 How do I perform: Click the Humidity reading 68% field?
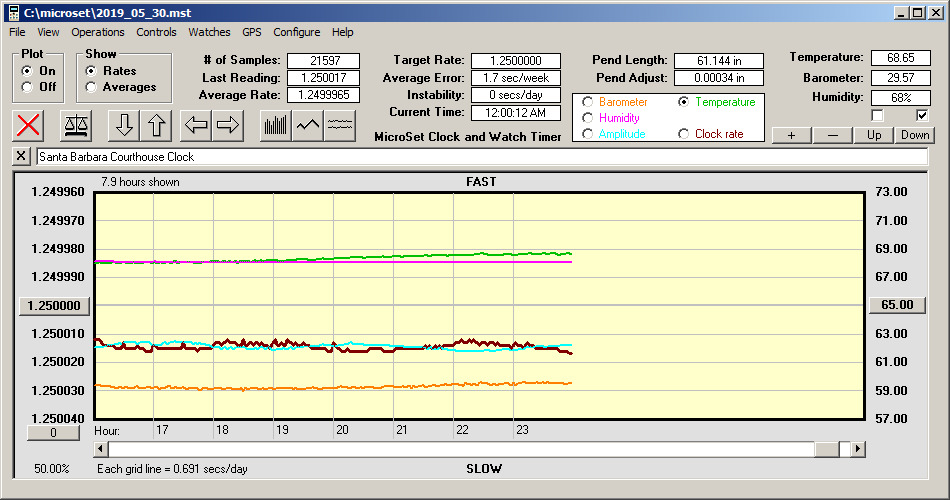[900, 98]
